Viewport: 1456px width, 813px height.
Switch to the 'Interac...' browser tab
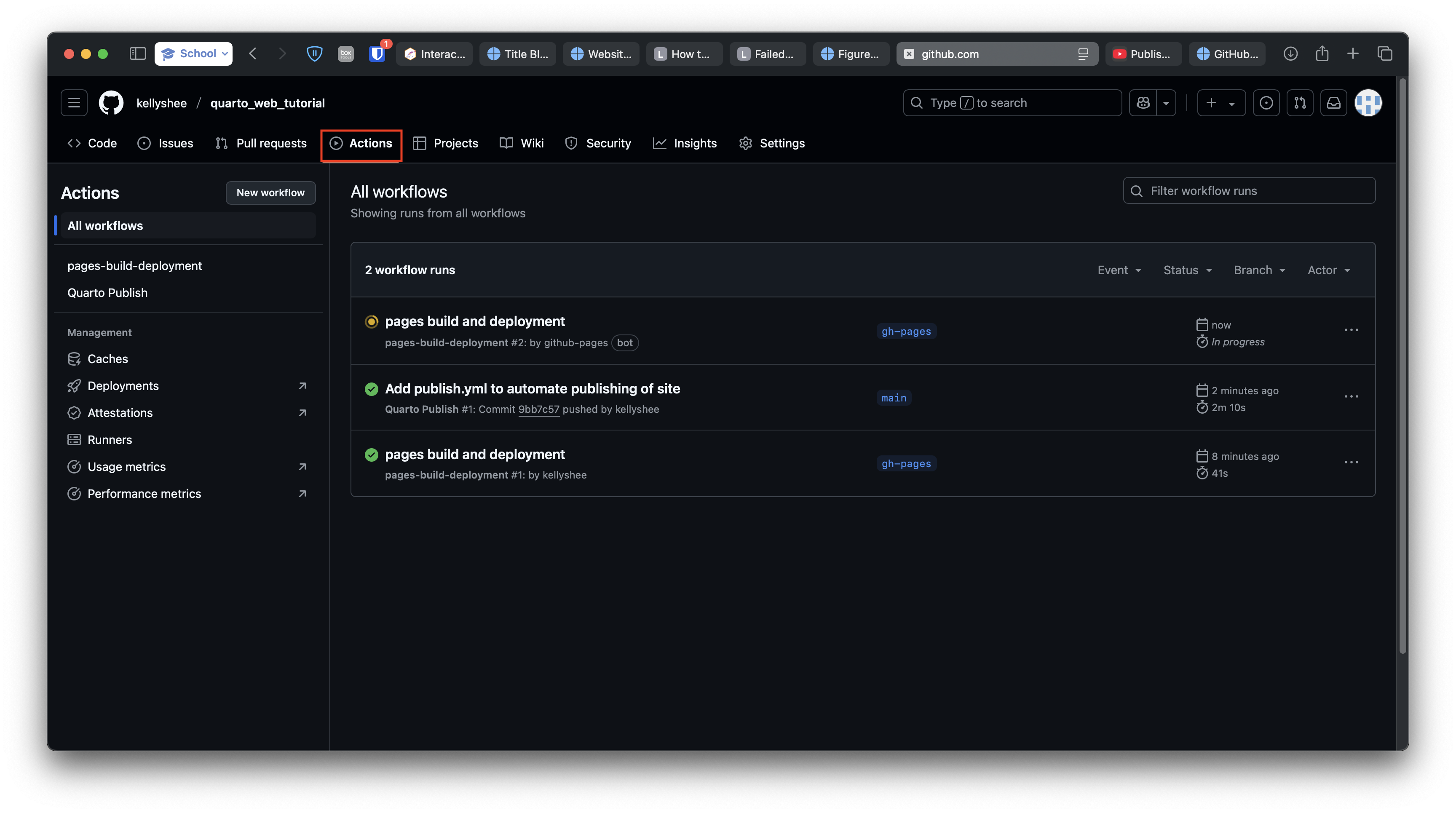tap(434, 53)
